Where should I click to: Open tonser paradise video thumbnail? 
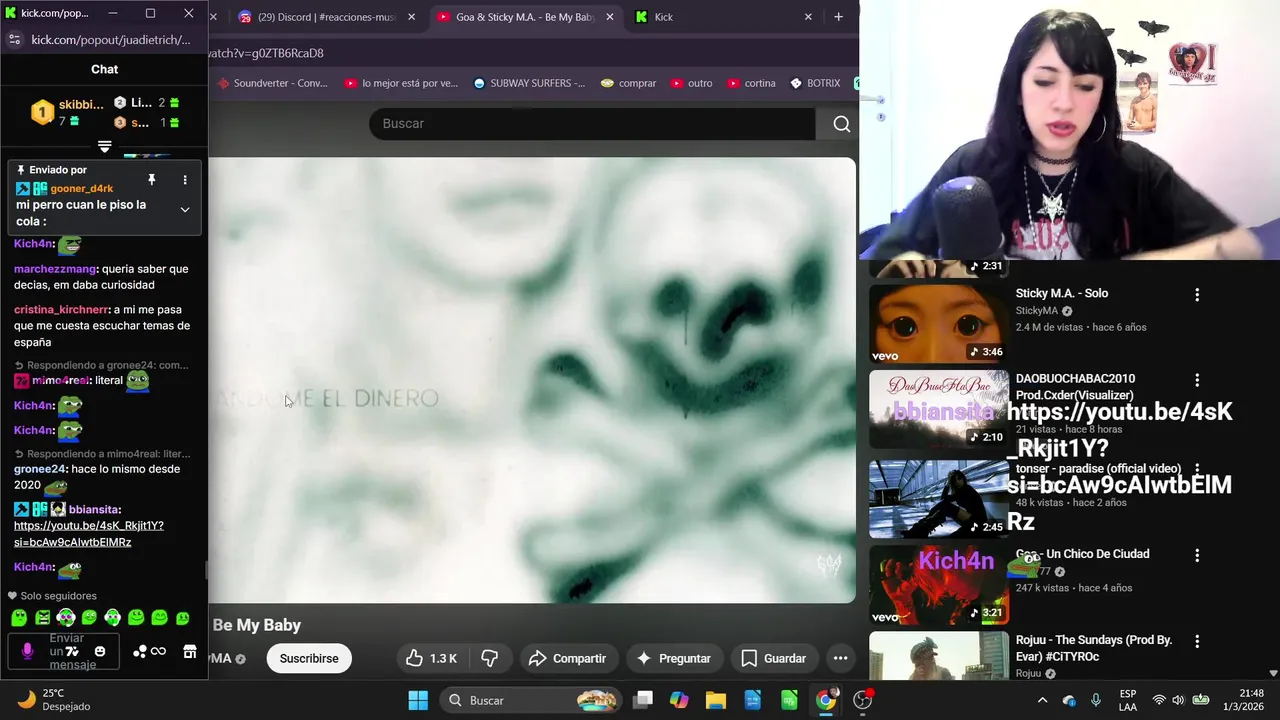point(938,498)
